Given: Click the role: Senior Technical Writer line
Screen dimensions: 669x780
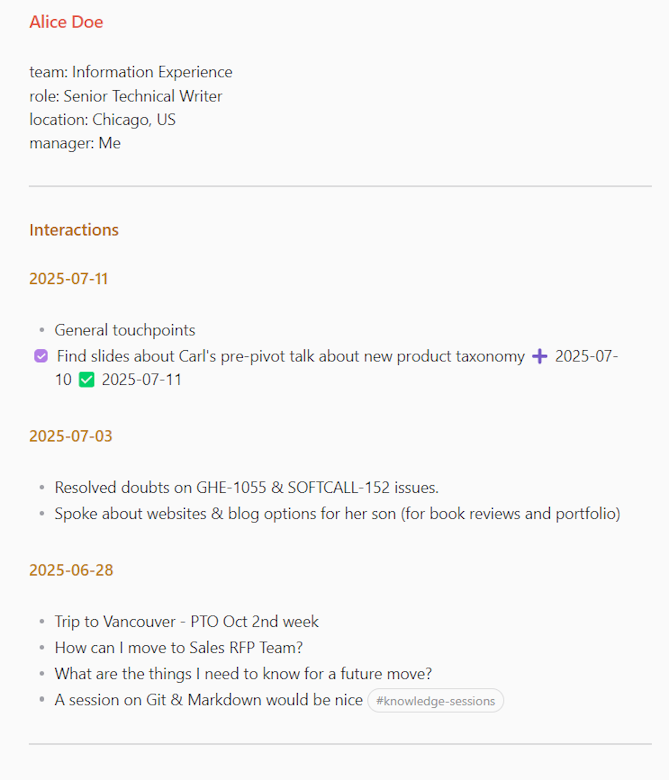Looking at the screenshot, I should point(126,96).
